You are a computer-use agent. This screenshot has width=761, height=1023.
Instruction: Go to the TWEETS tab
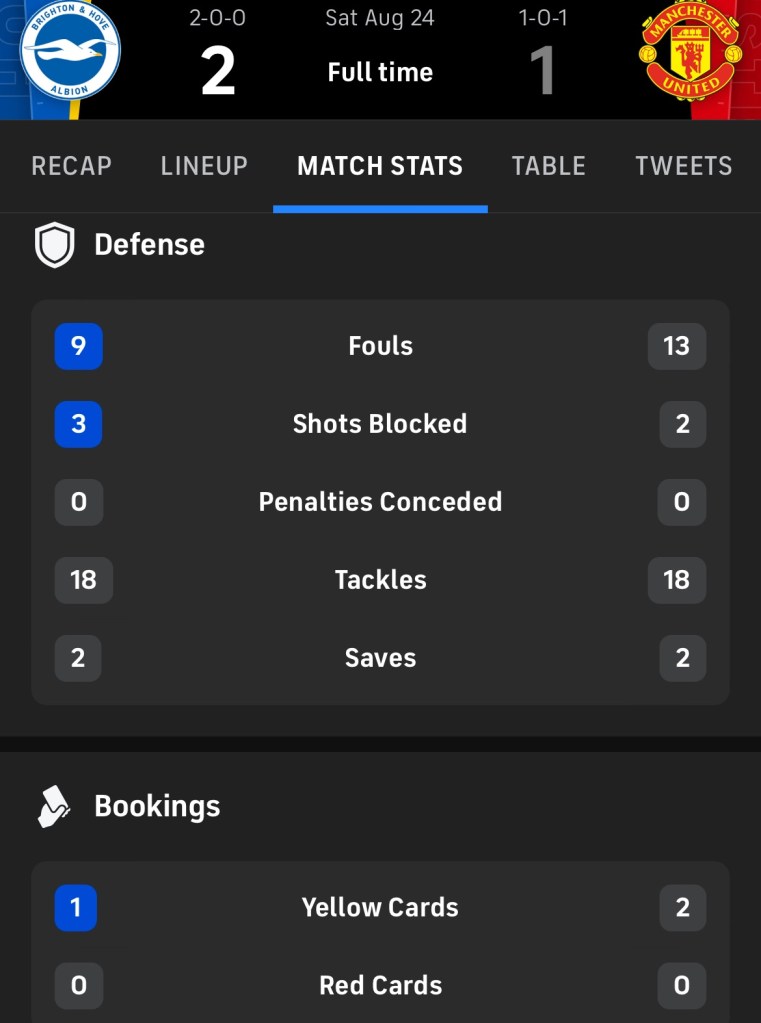(x=684, y=166)
